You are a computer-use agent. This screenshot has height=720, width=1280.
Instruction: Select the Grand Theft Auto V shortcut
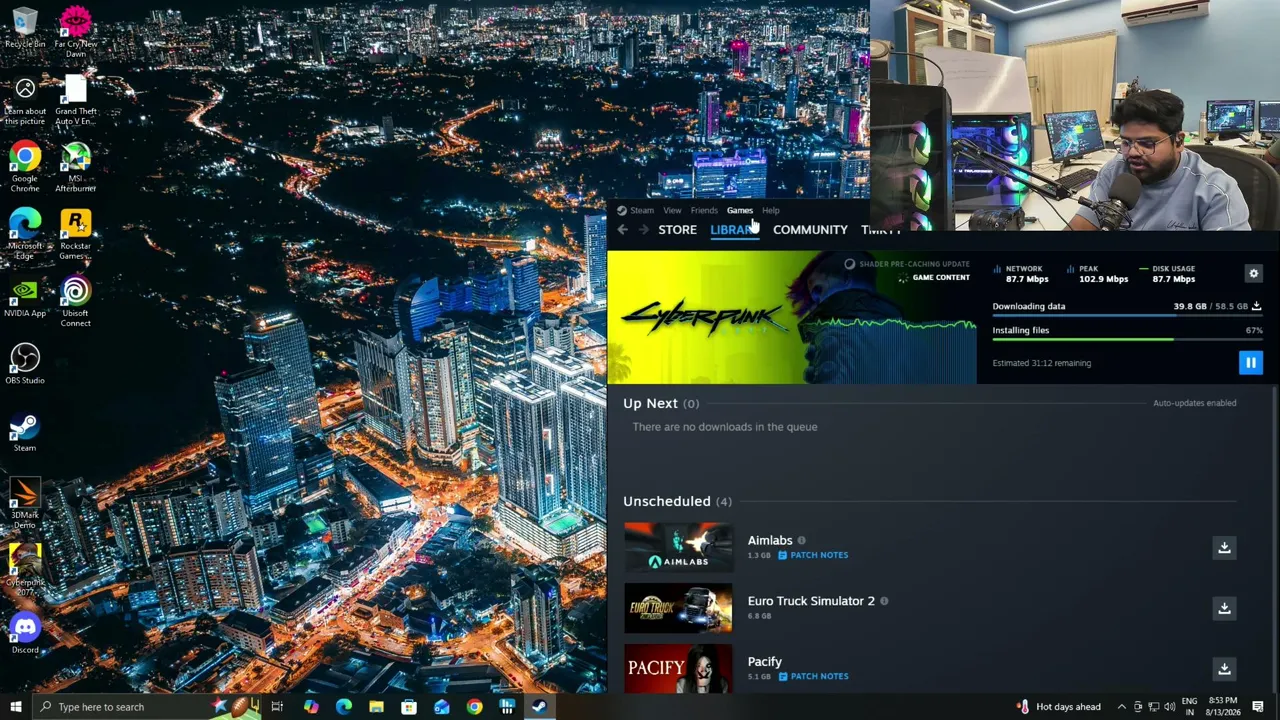[75, 100]
